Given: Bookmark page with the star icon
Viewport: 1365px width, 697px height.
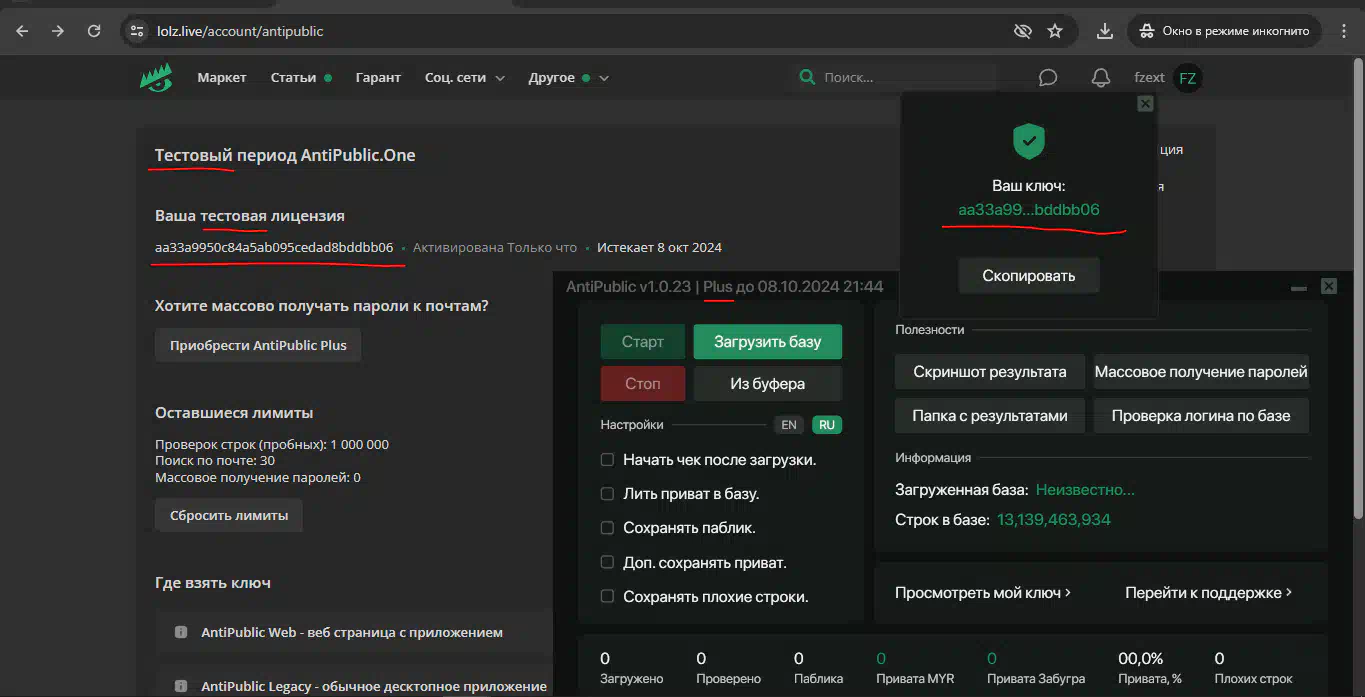Looking at the screenshot, I should [x=1055, y=31].
